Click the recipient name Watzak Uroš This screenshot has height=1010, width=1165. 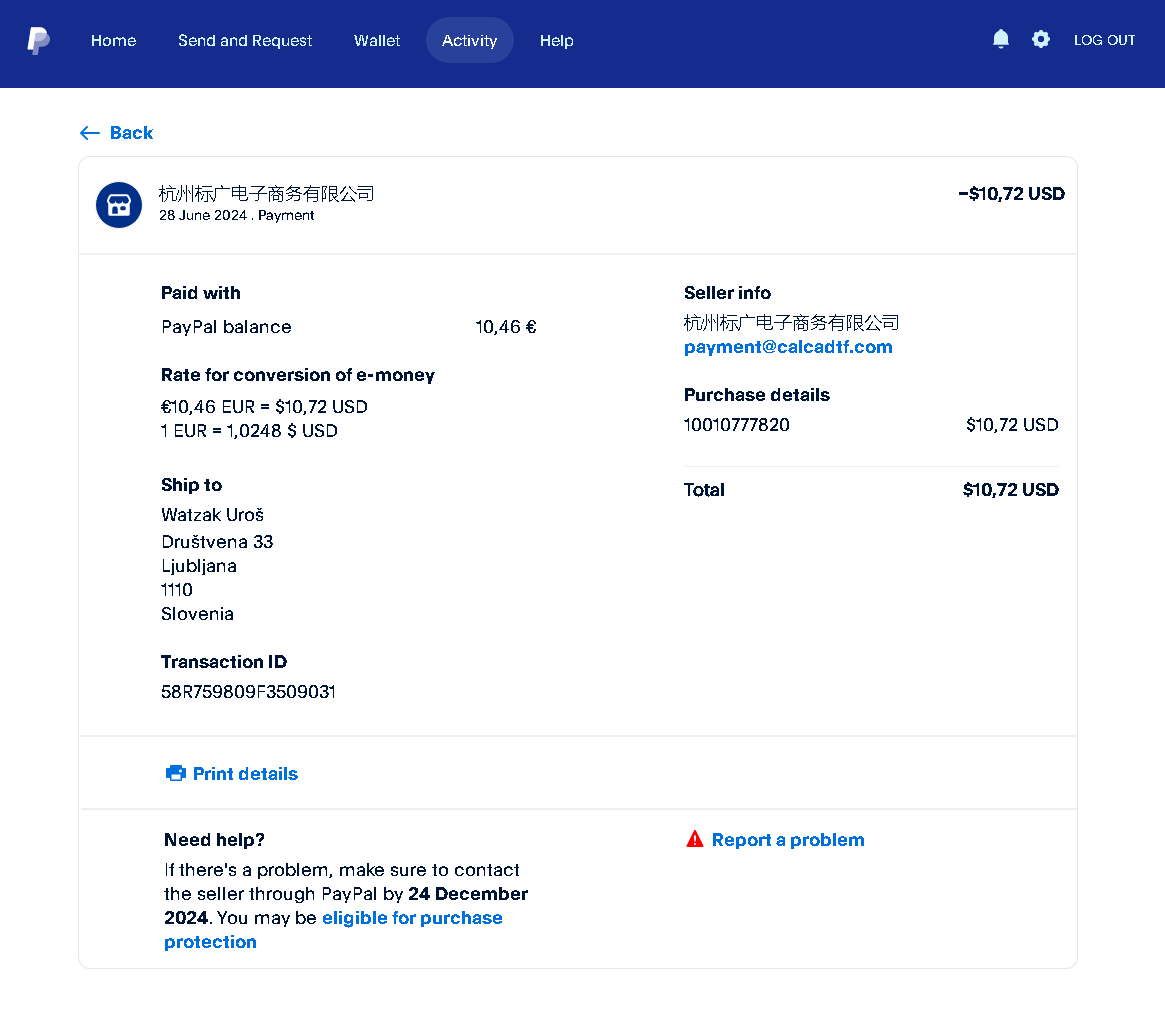[212, 515]
